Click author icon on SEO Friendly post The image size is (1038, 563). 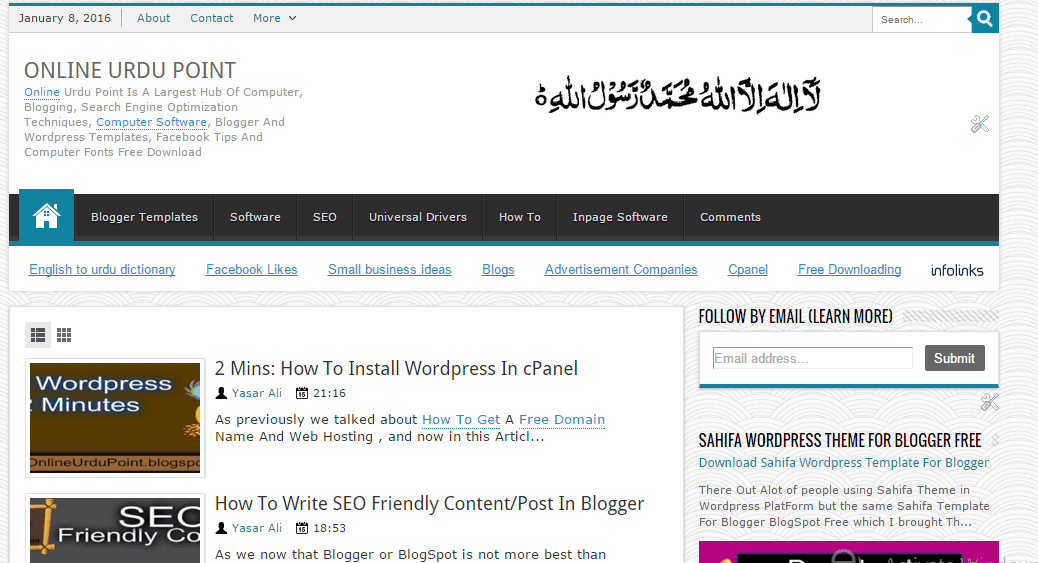tap(221, 529)
